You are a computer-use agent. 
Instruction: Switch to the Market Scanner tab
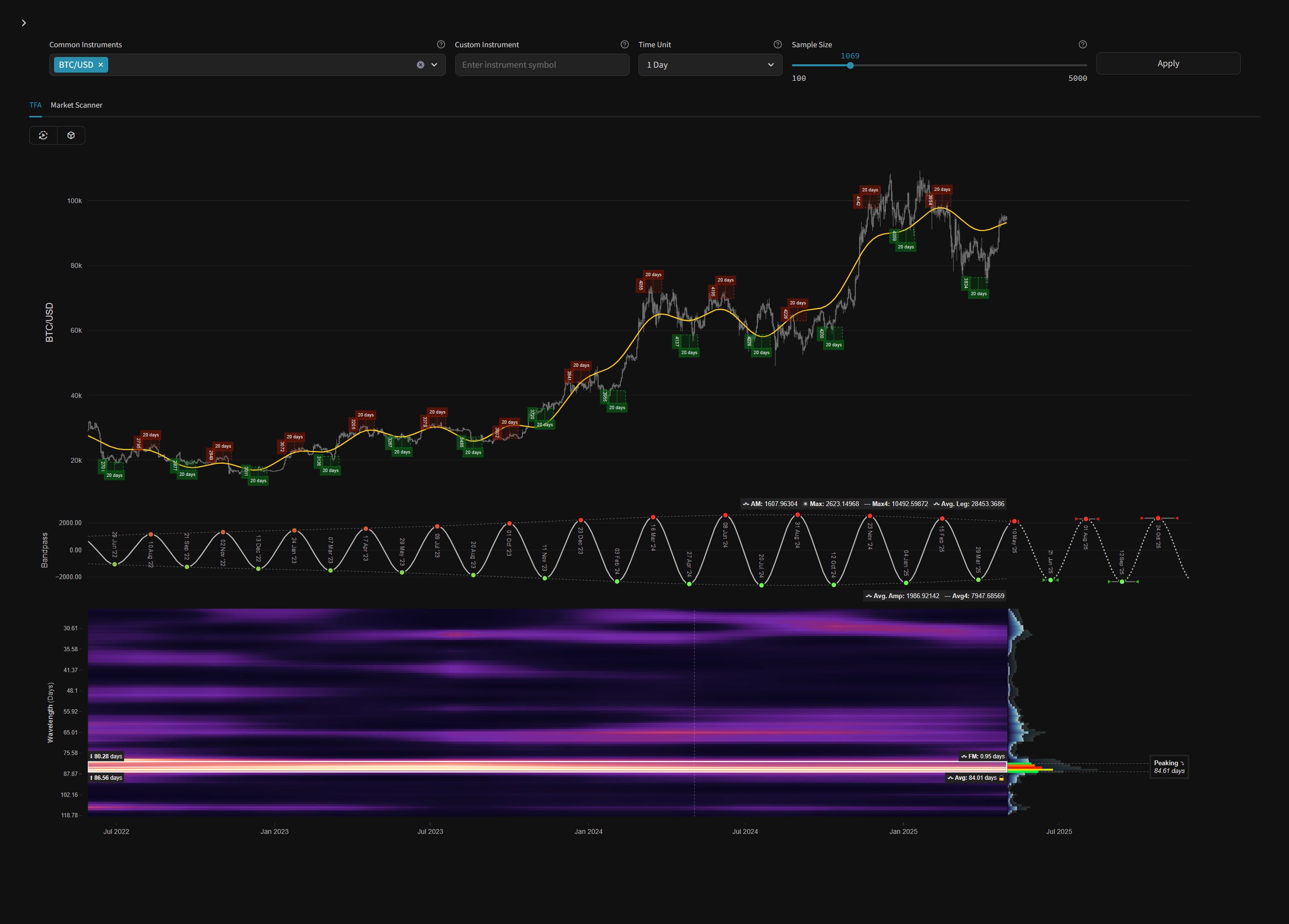(76, 105)
